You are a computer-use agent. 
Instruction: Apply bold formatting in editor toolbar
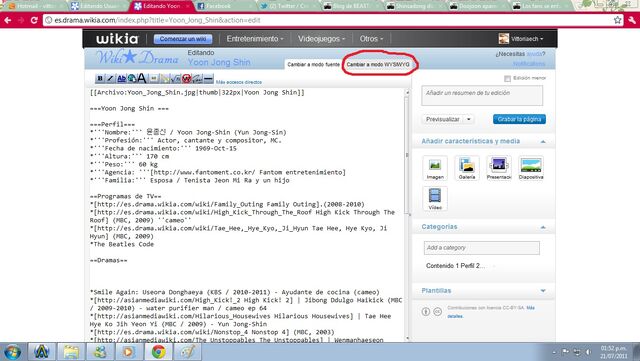(x=100, y=78)
